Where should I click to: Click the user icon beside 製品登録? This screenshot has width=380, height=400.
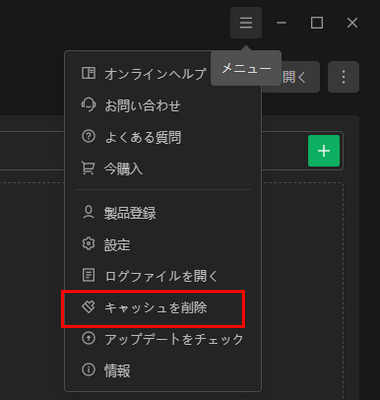(x=88, y=212)
